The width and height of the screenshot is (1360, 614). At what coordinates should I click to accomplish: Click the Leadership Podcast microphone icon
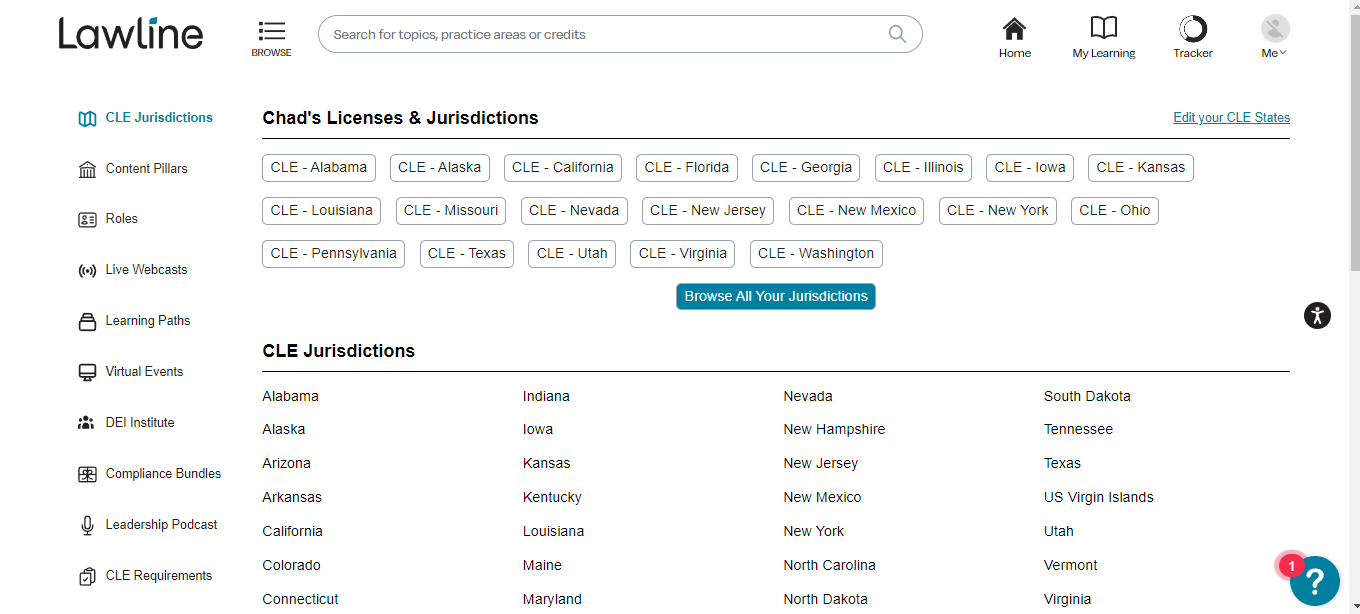[x=87, y=525]
